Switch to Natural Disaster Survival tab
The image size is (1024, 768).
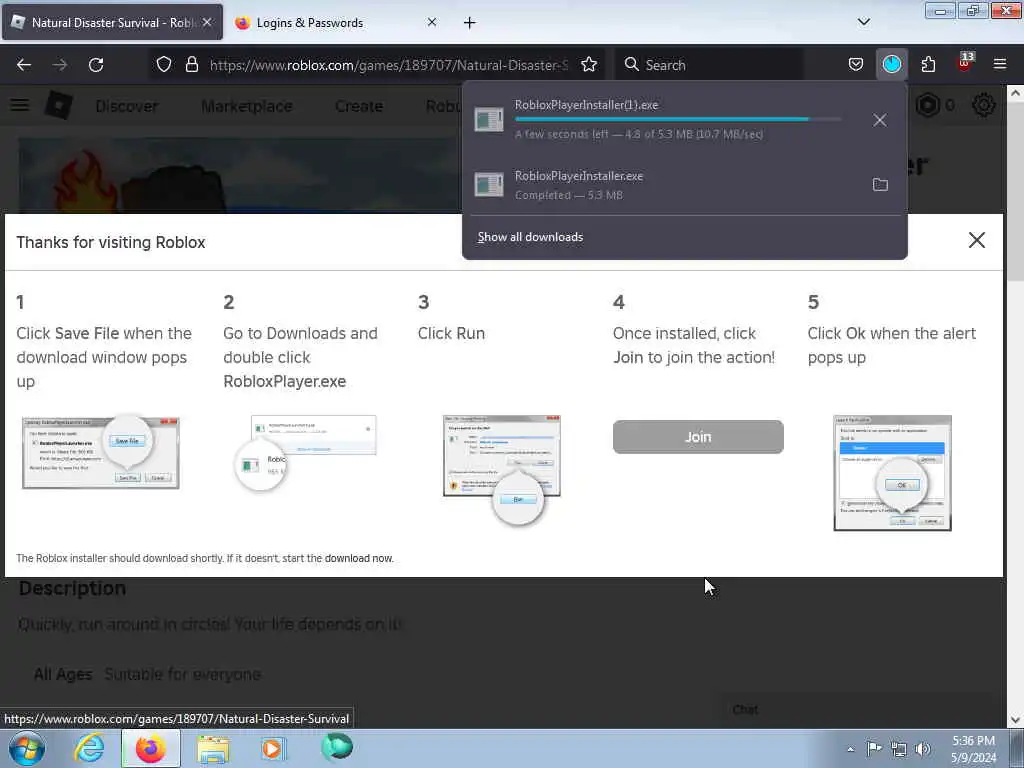pyautogui.click(x=112, y=22)
